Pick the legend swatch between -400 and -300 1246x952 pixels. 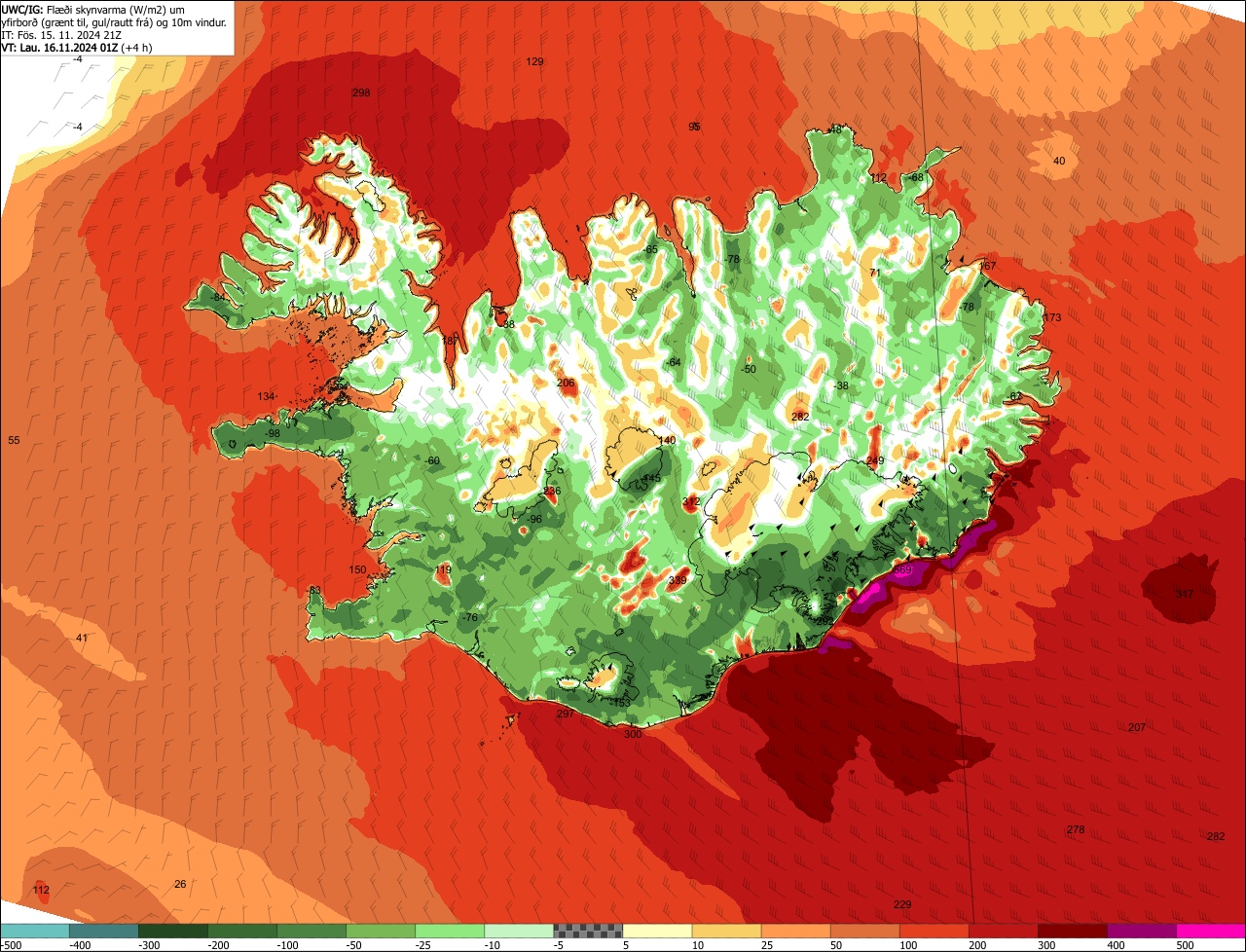pos(104,931)
